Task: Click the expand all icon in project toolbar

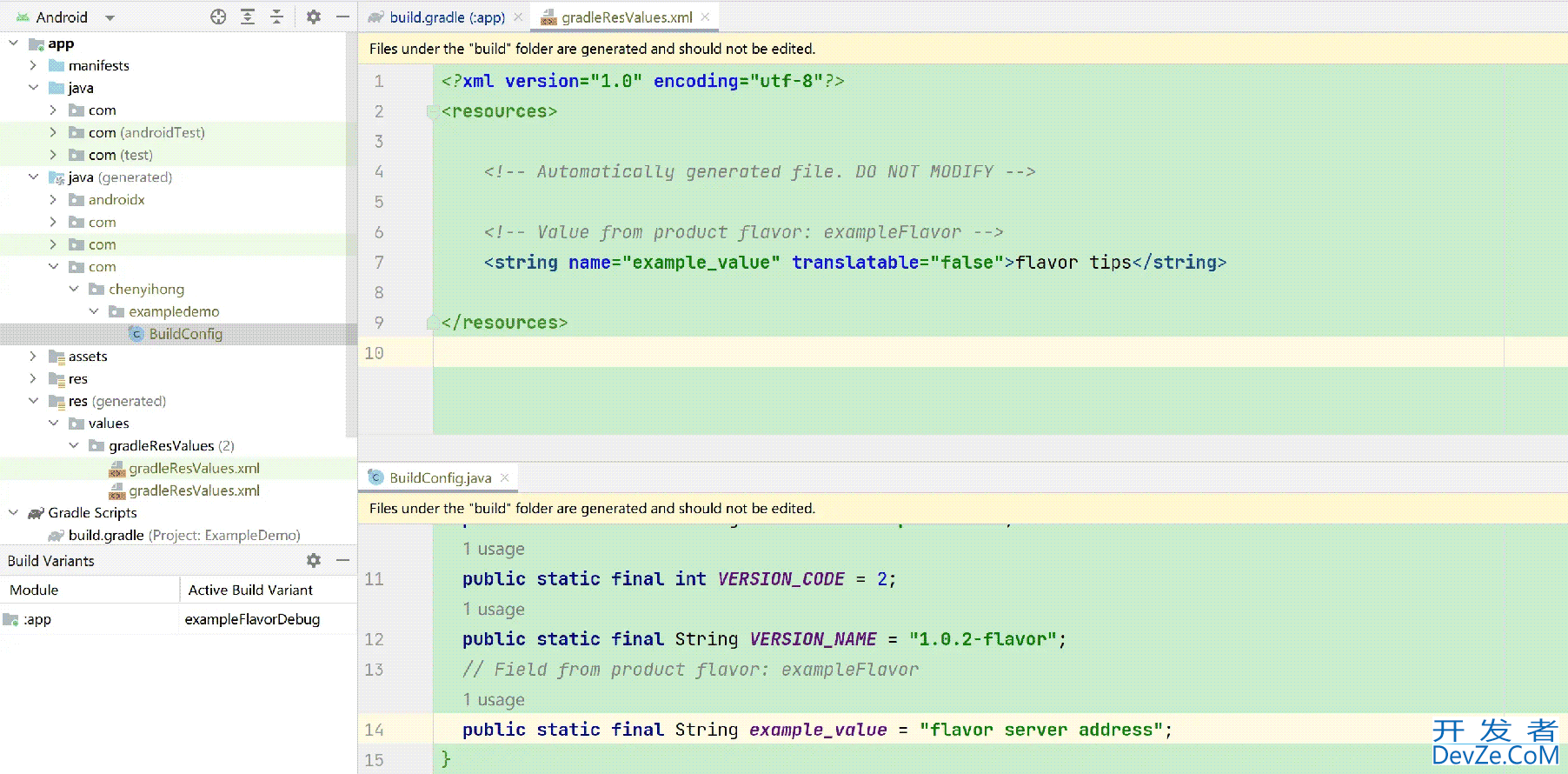Action: [x=248, y=17]
